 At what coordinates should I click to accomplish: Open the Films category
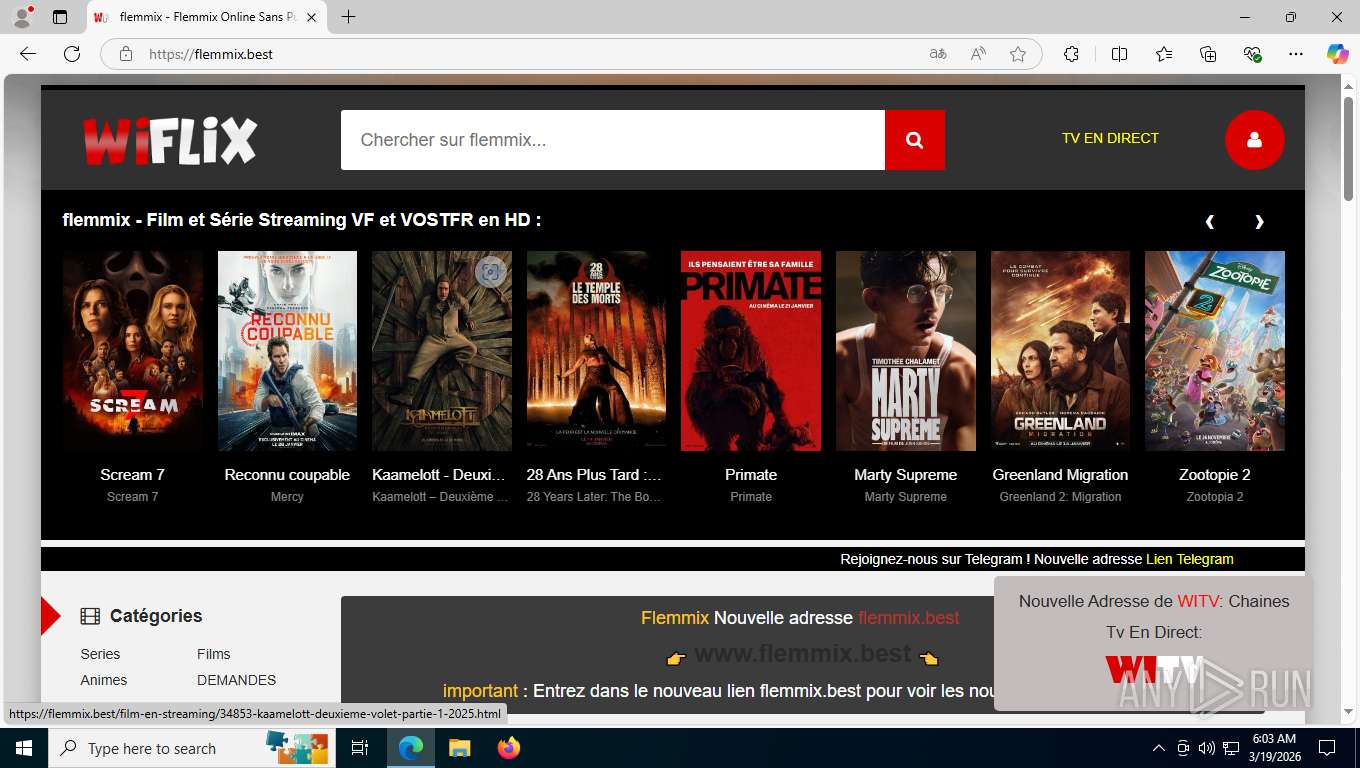tap(214, 654)
